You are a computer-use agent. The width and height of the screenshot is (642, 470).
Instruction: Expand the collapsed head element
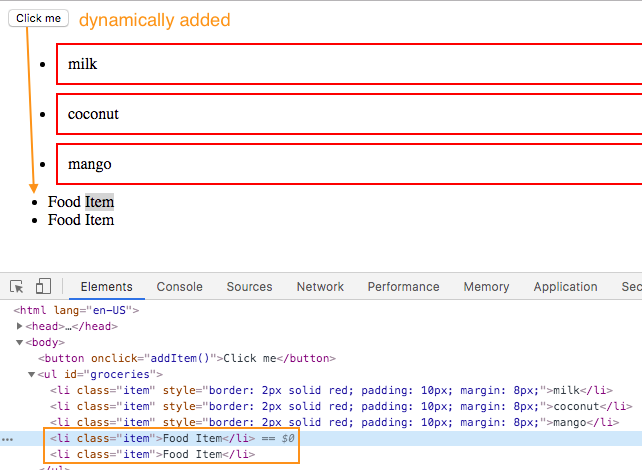[x=19, y=326]
